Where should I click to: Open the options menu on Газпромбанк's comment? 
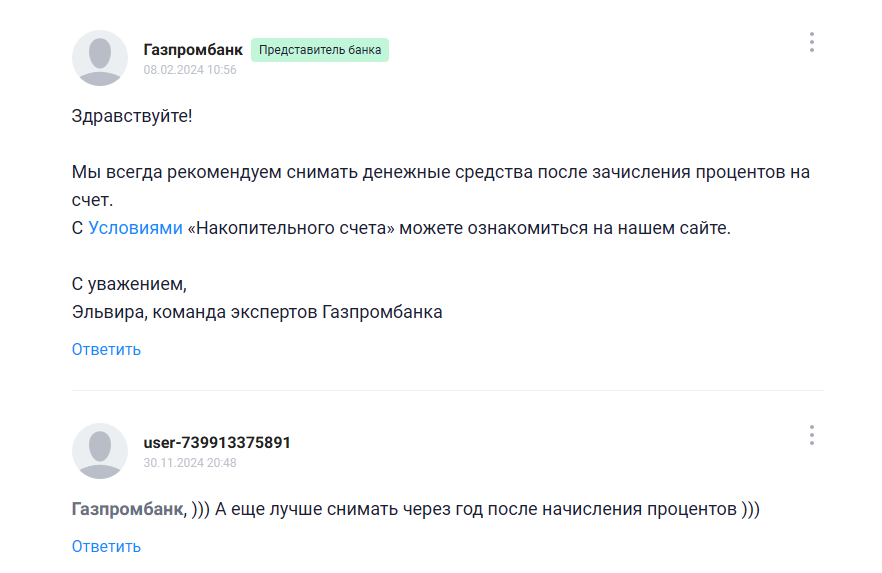pos(811,42)
